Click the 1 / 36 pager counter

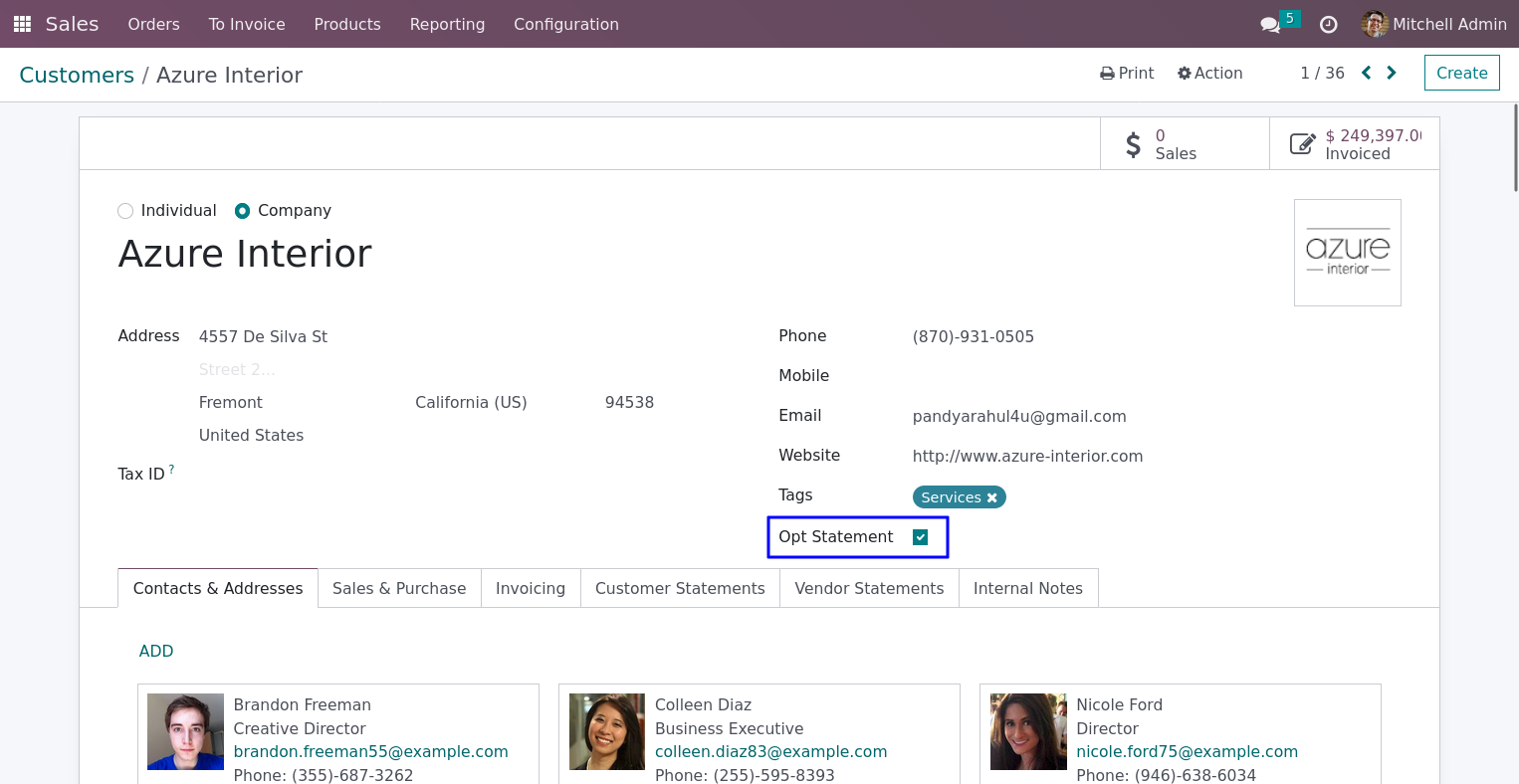[1322, 73]
